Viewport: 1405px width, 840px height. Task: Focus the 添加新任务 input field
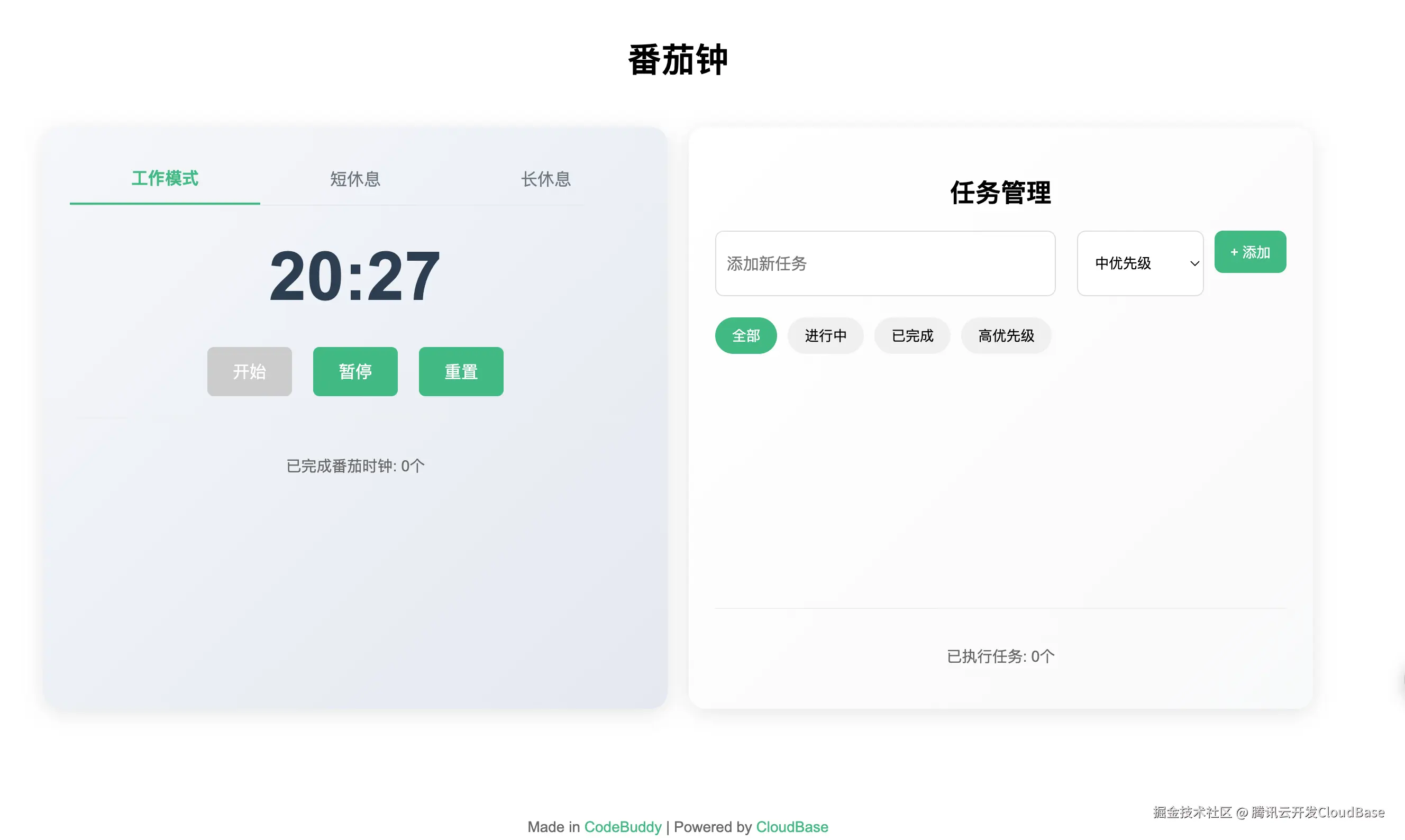(885, 263)
